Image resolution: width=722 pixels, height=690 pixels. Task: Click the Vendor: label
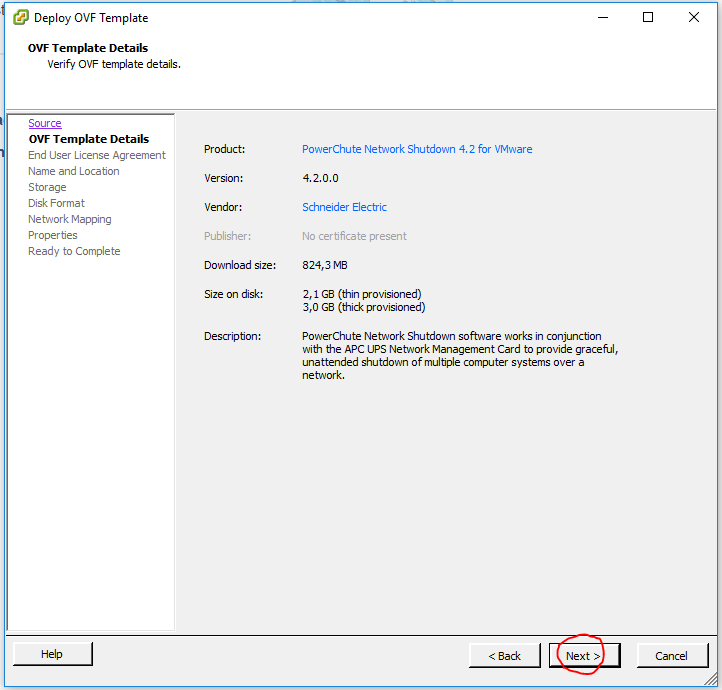point(223,207)
